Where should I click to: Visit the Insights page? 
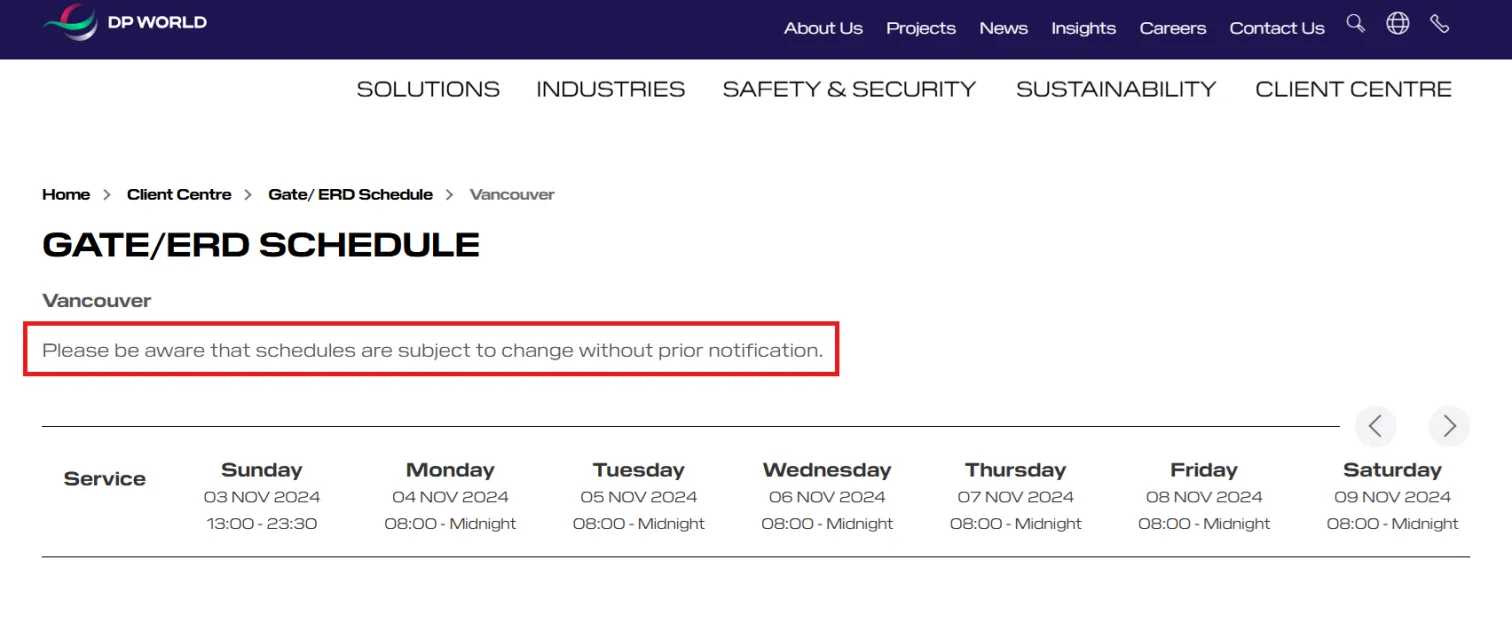pyautogui.click(x=1083, y=28)
